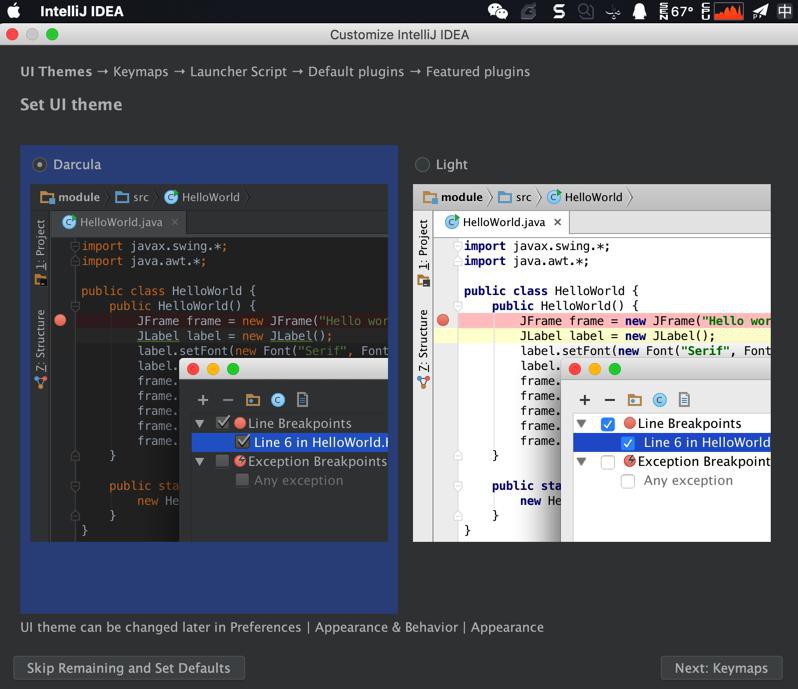Click the Project side tab in Light preview
Image resolution: width=798 pixels, height=689 pixels.
coord(423,251)
